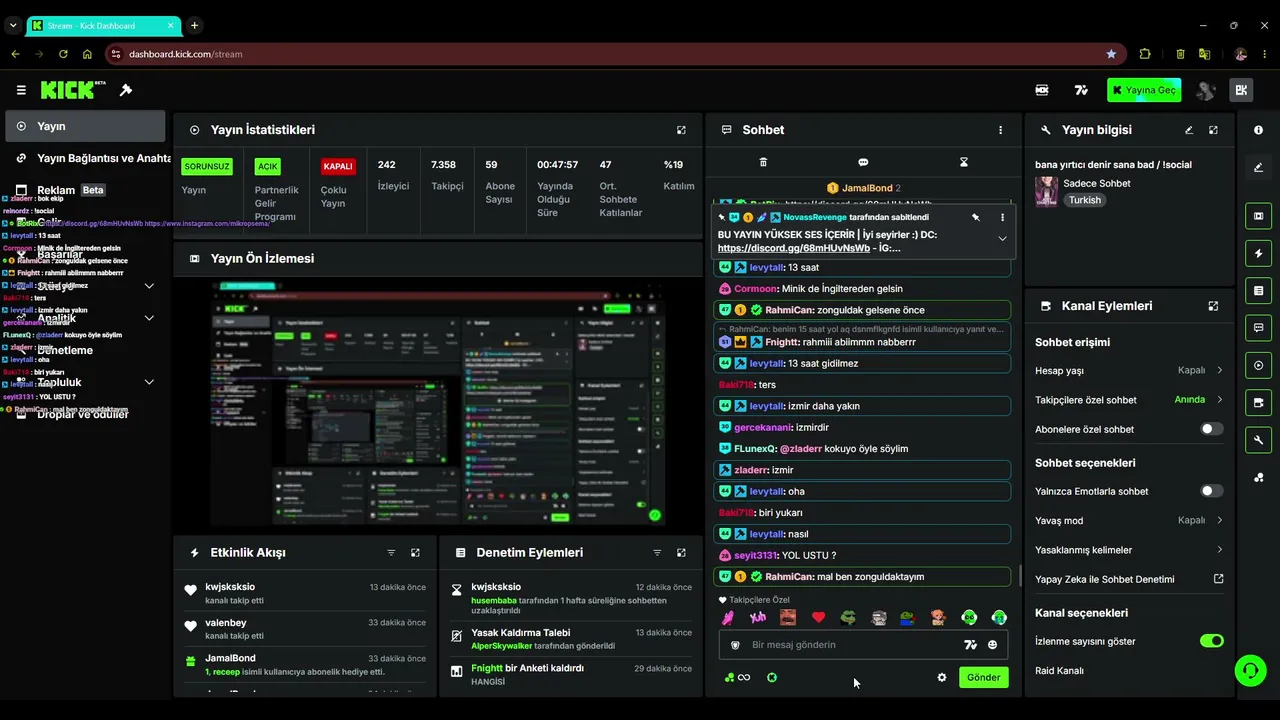
Task: Turn off İzlenme sayısını göster switch
Action: 1211,641
